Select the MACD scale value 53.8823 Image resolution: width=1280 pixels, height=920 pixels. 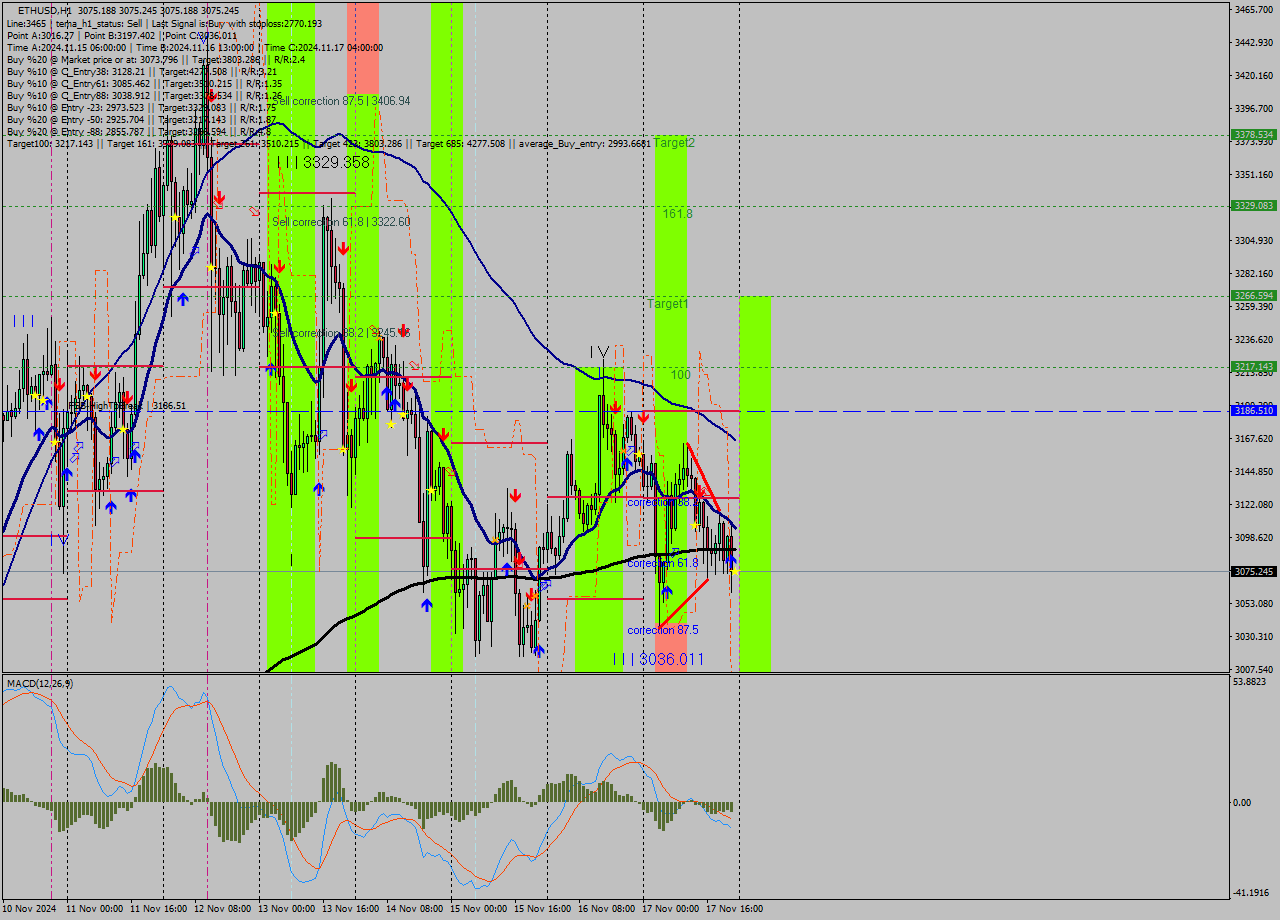1252,682
